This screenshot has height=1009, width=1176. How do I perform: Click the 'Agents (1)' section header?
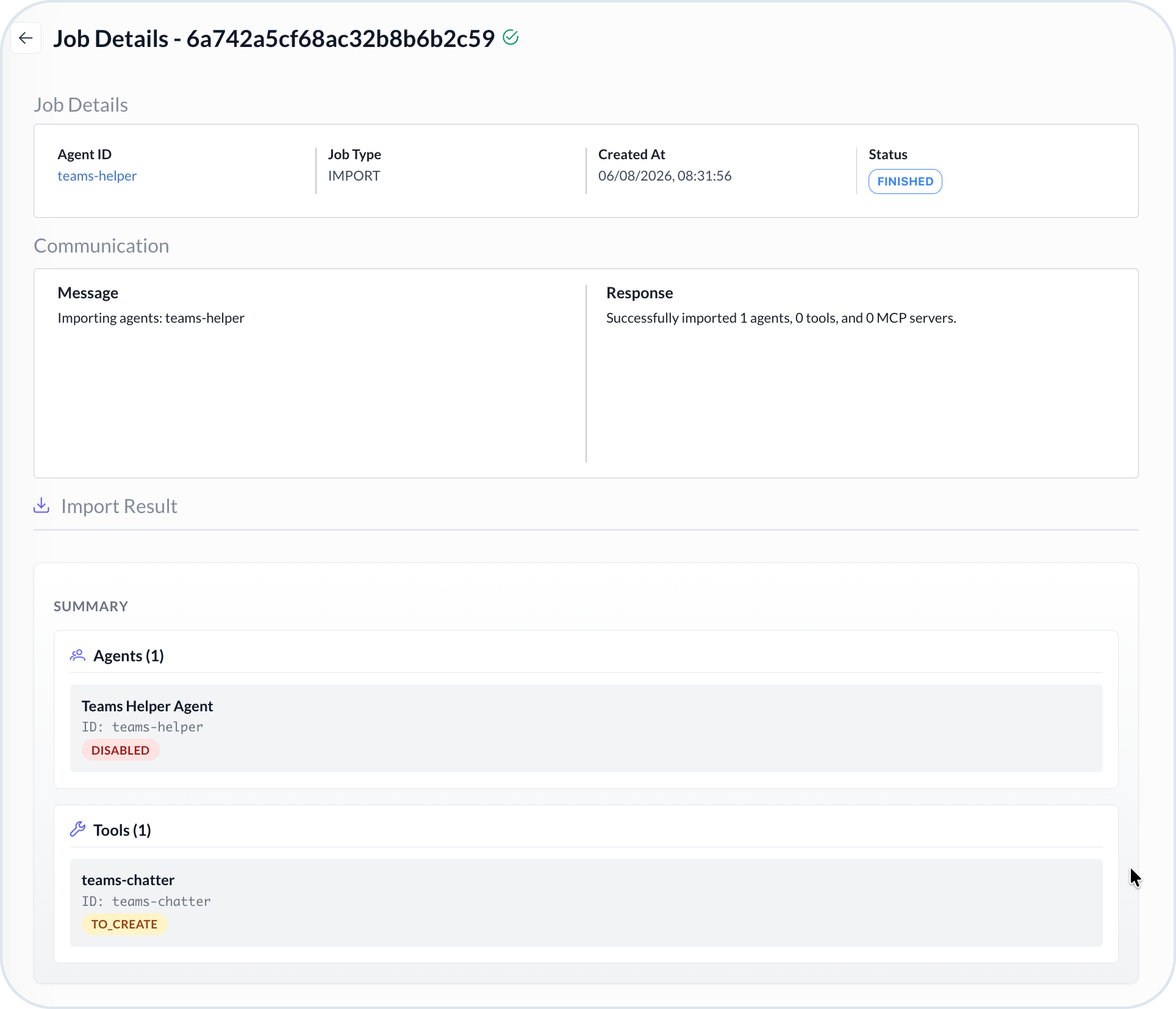(x=129, y=656)
